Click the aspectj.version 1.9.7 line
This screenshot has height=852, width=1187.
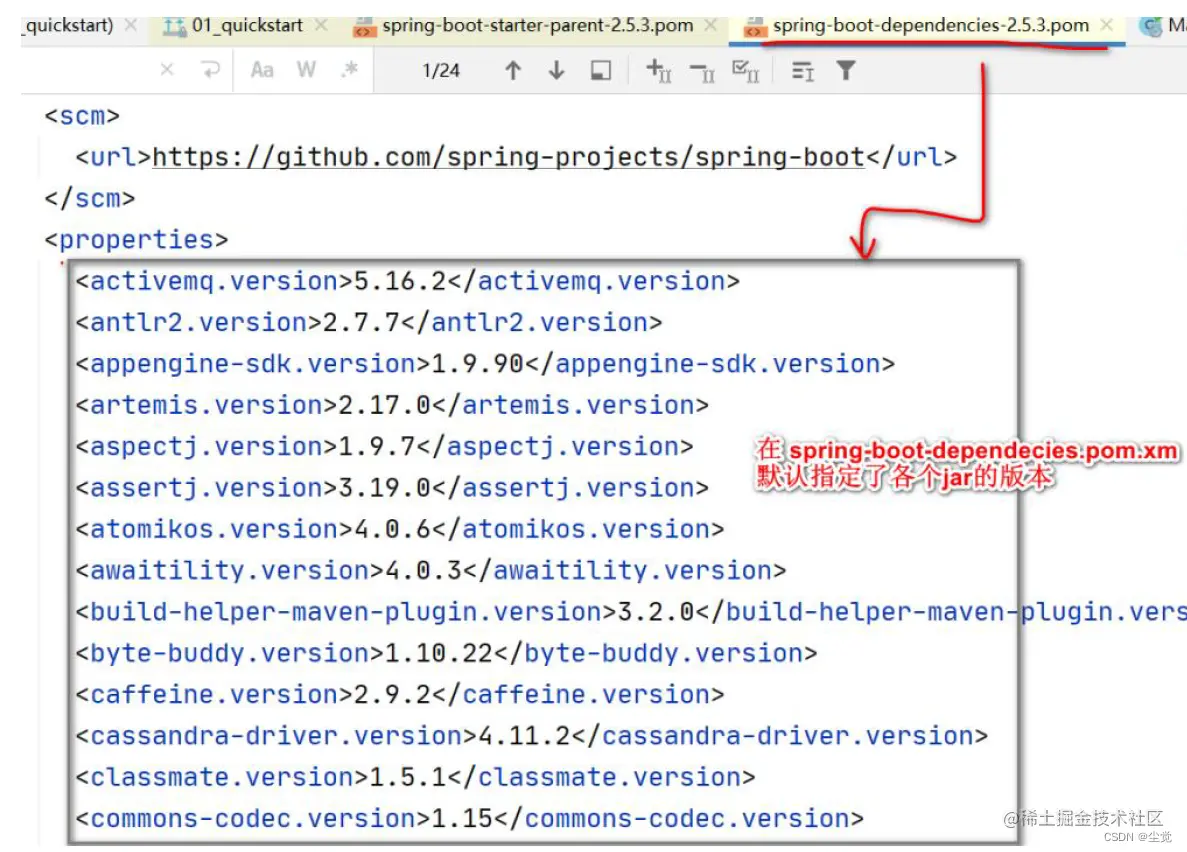[x=384, y=447]
